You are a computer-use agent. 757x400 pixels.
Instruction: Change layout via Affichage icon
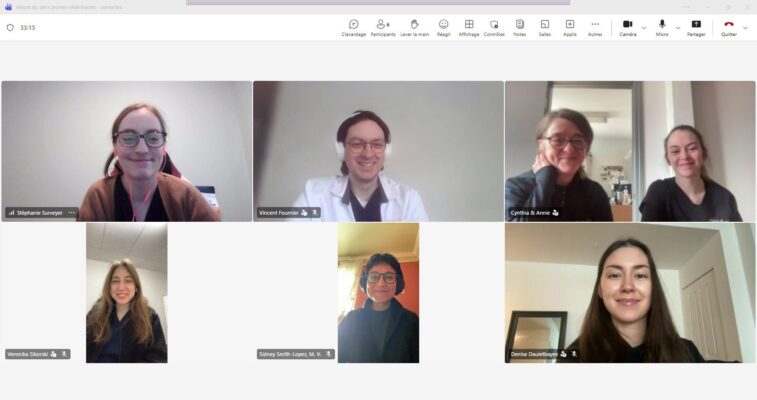click(x=469, y=27)
